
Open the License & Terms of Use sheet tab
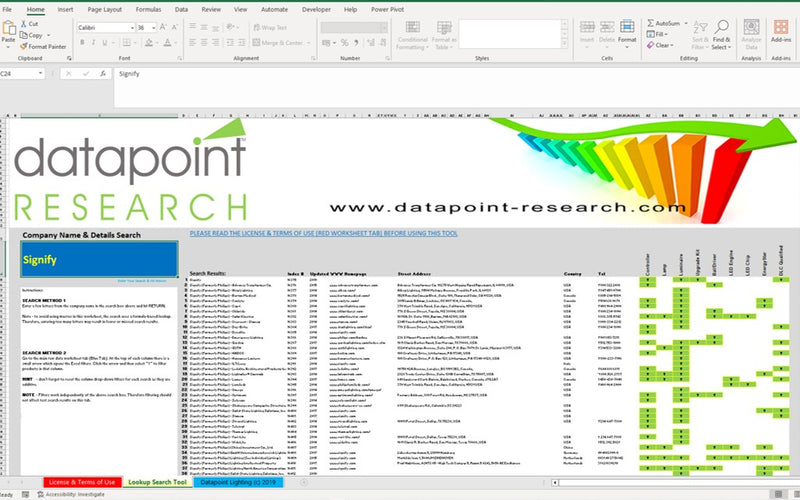(x=82, y=482)
